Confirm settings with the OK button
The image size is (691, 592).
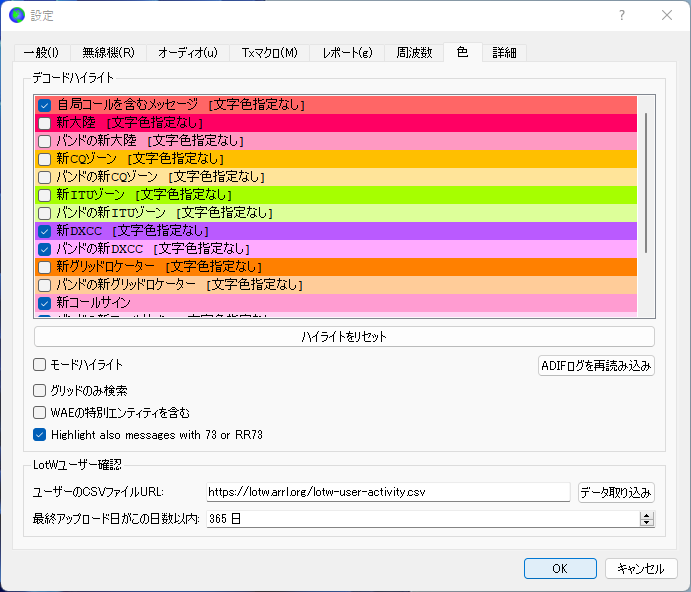click(560, 568)
